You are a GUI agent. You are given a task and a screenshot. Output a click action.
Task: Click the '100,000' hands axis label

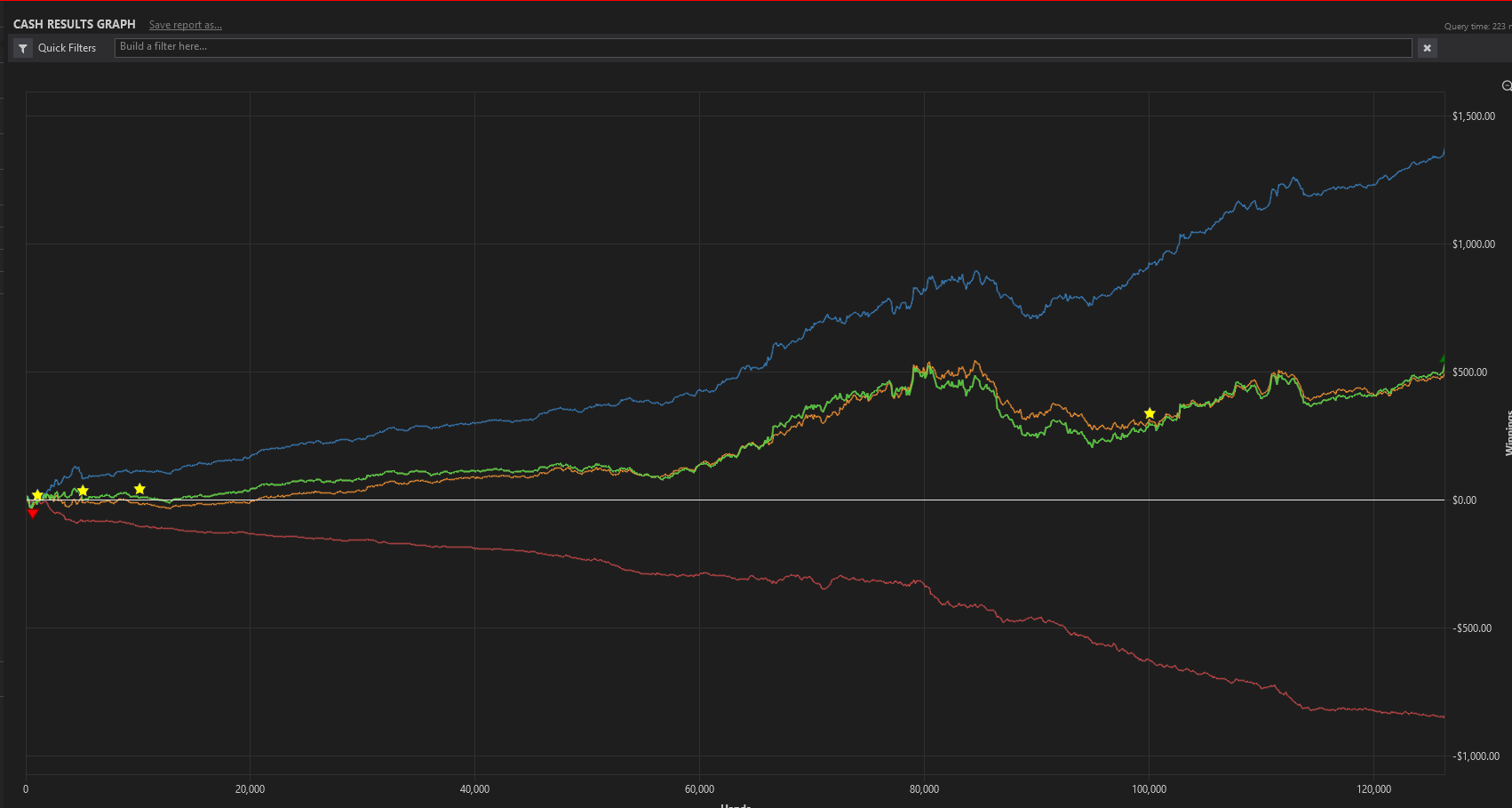click(1150, 789)
